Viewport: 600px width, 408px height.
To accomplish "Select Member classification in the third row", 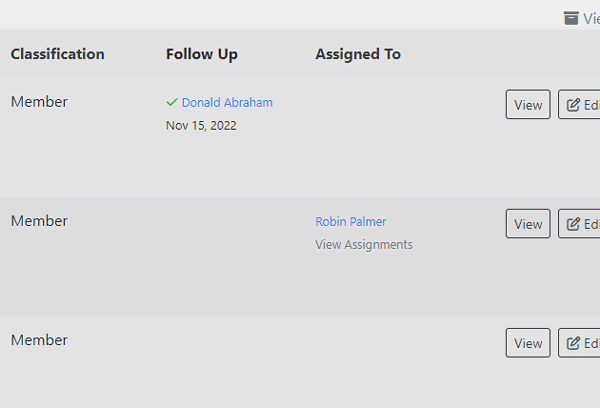I will [x=39, y=340].
